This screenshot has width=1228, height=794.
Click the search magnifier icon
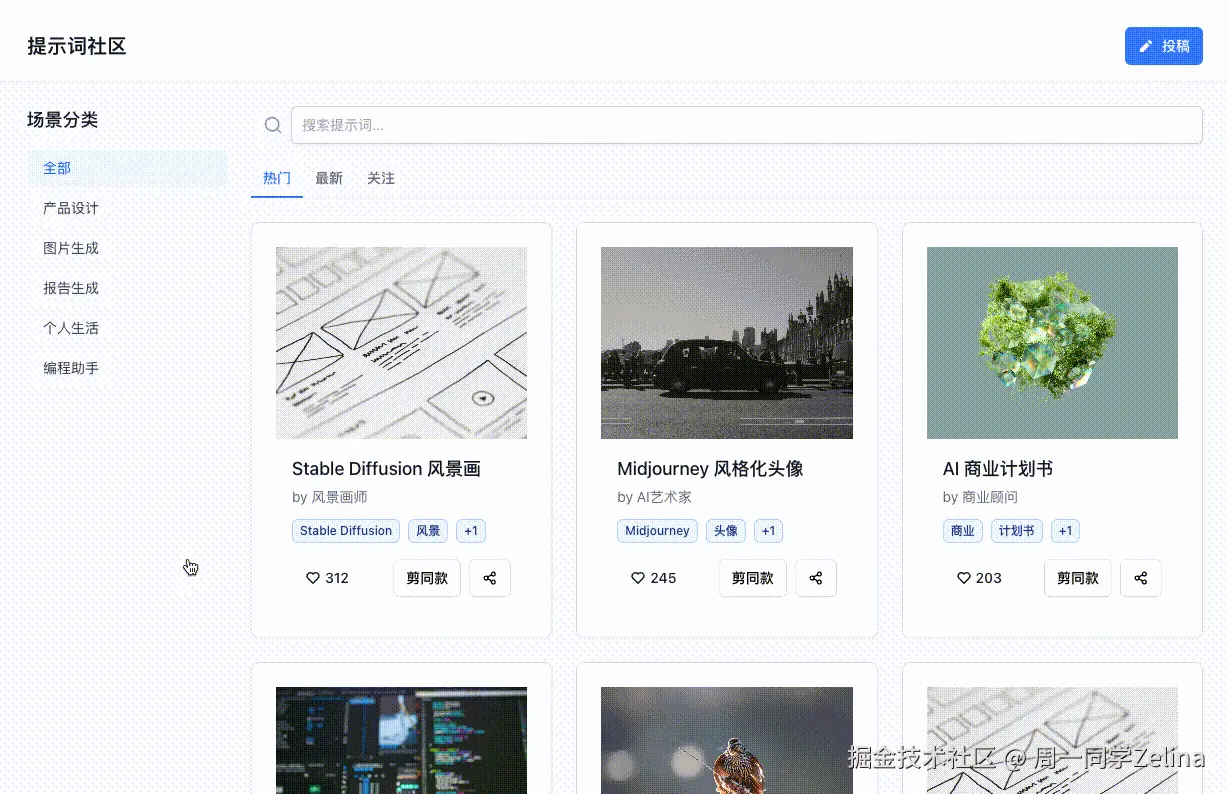[x=272, y=124]
